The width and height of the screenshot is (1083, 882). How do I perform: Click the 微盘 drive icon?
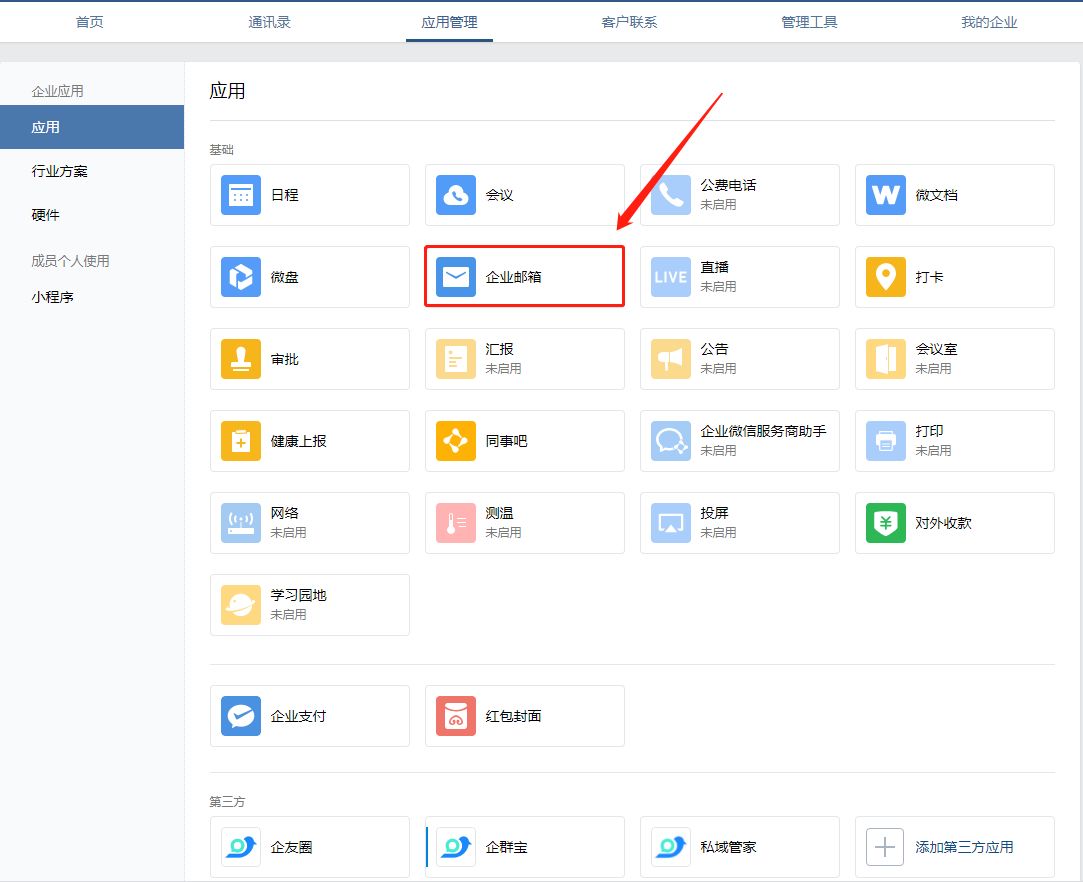pyautogui.click(x=241, y=277)
